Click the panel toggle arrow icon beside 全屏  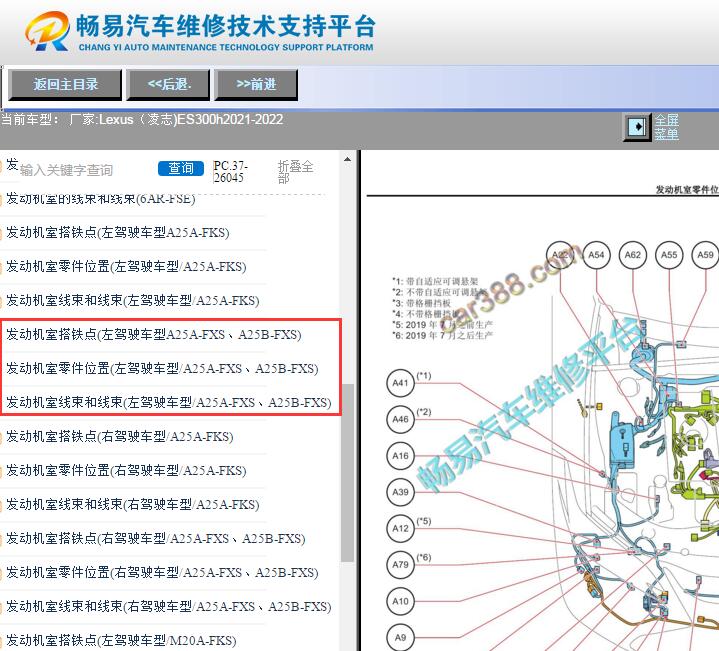[x=637, y=127]
